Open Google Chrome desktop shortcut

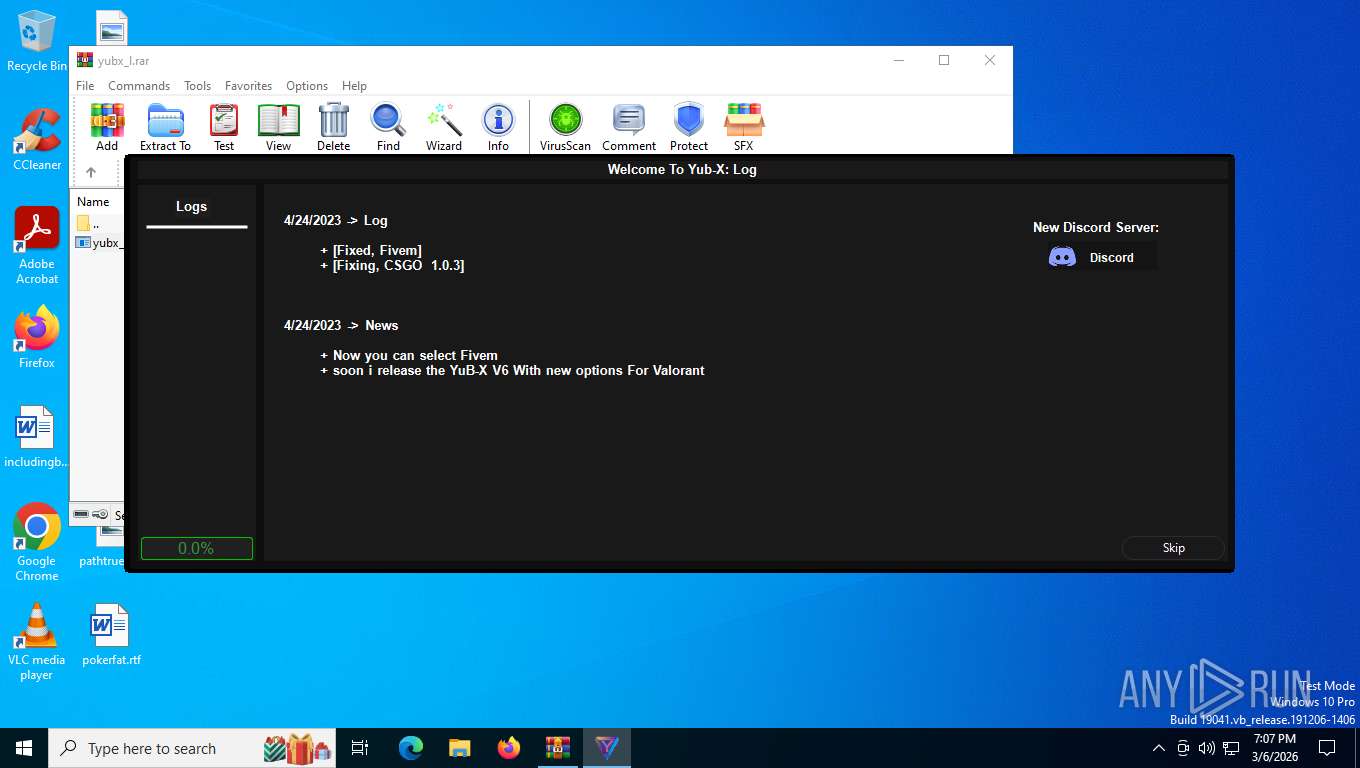[x=37, y=542]
